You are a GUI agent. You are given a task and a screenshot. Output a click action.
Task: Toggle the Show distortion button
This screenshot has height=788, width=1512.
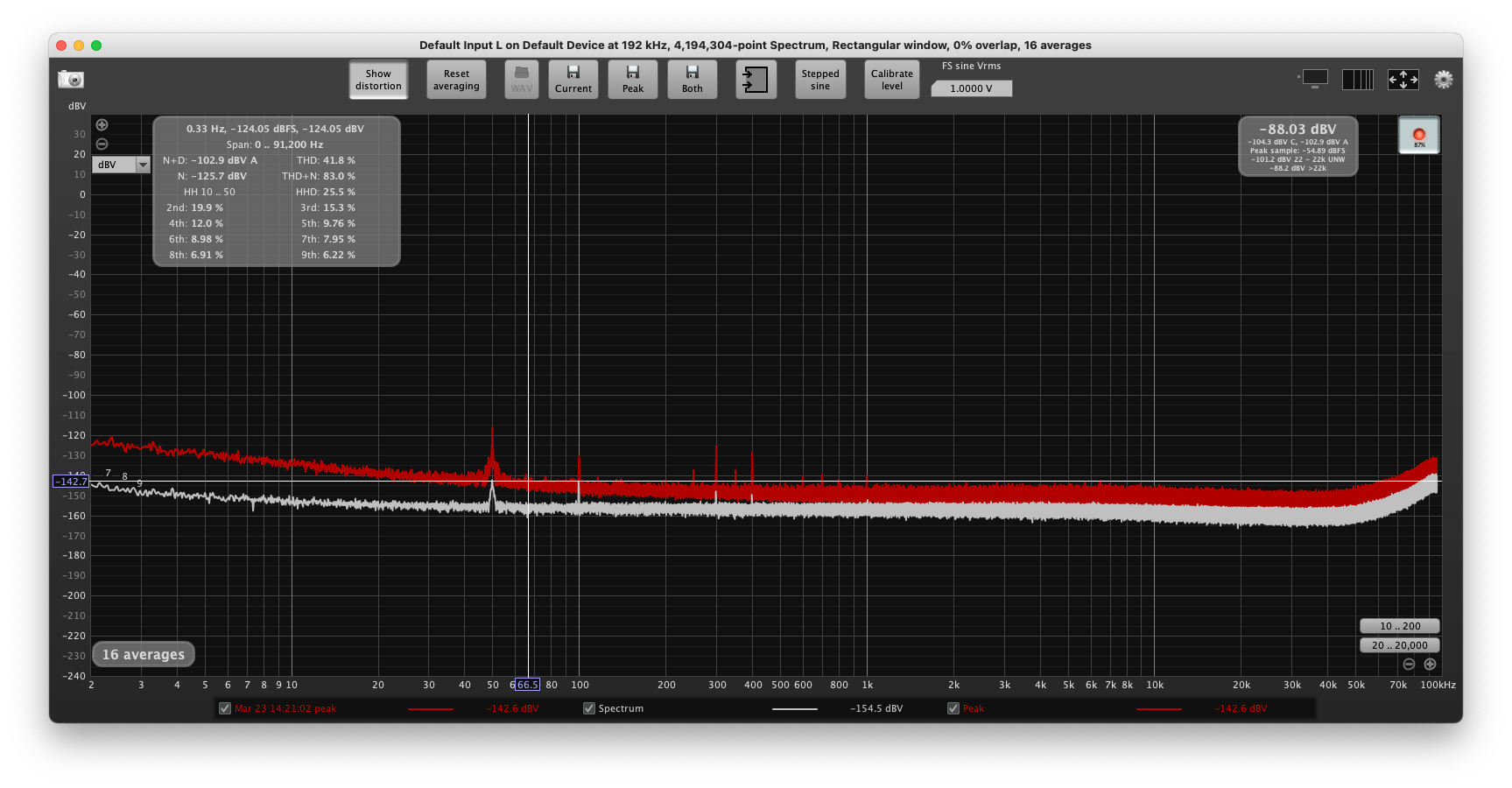(x=378, y=80)
